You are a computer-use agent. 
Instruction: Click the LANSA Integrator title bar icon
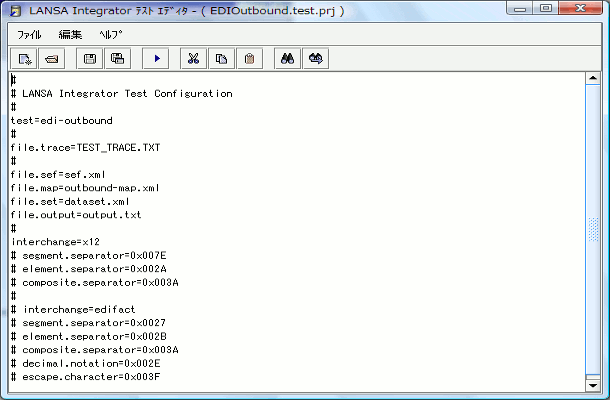coord(16,11)
